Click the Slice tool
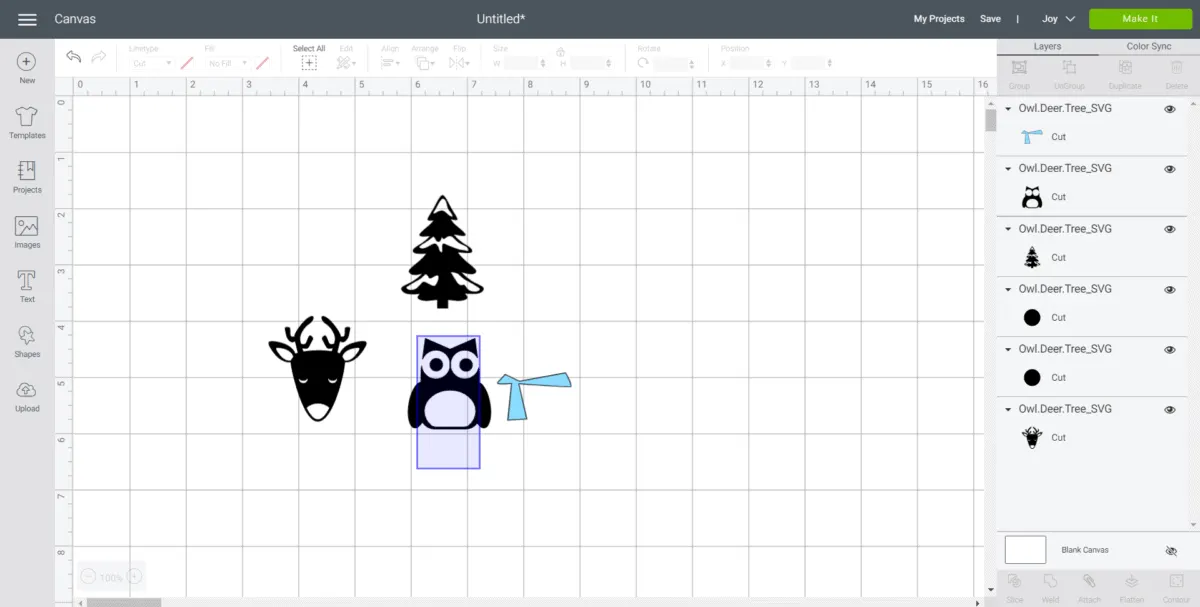 [x=1015, y=587]
